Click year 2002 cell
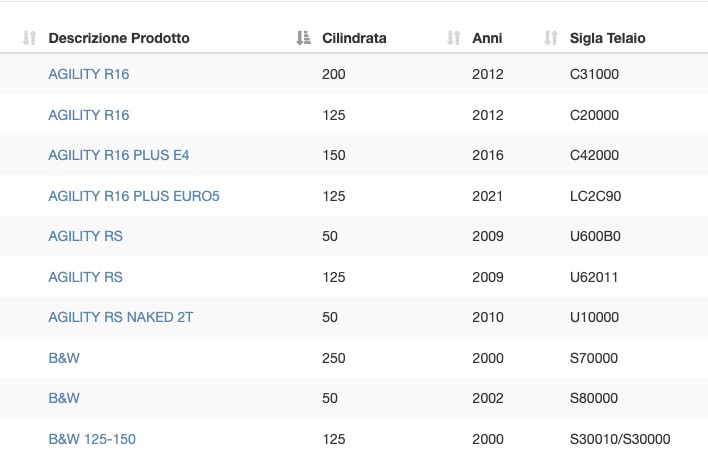Screen dimensions: 708x466 (488, 398)
